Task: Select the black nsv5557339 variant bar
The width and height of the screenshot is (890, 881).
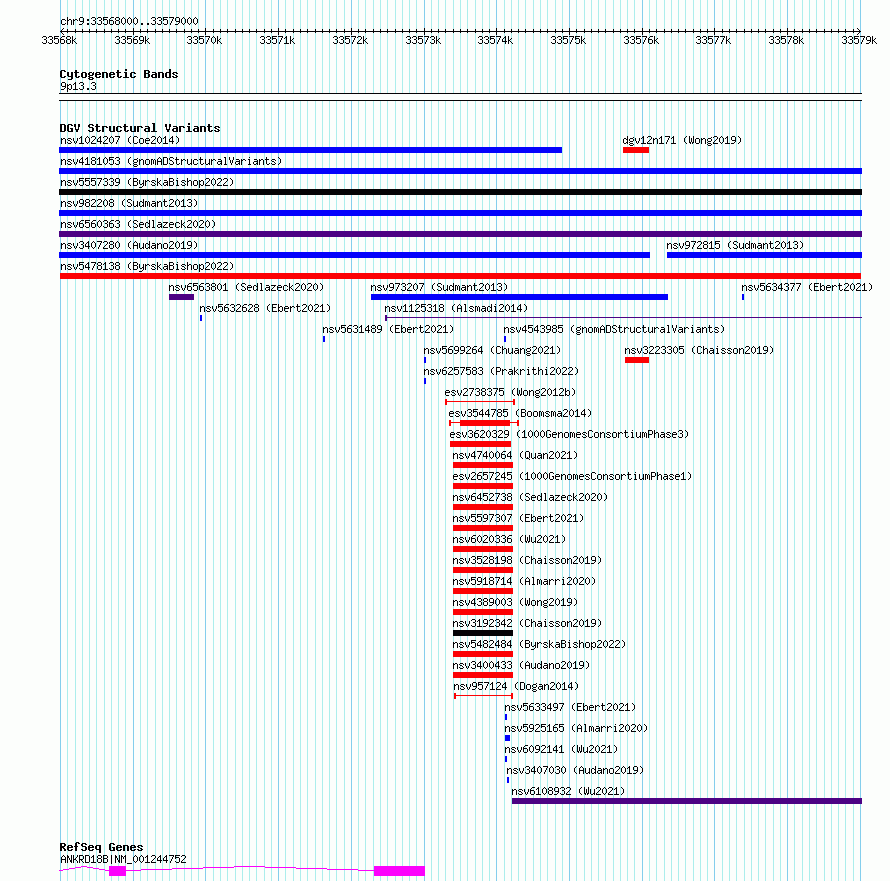Action: (460, 192)
